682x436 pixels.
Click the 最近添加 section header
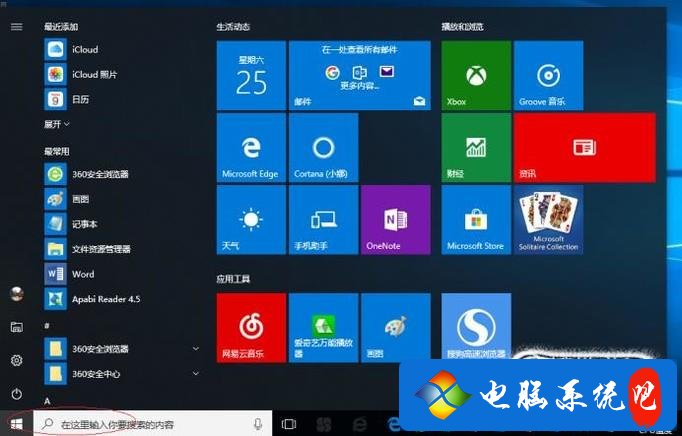coord(61,27)
